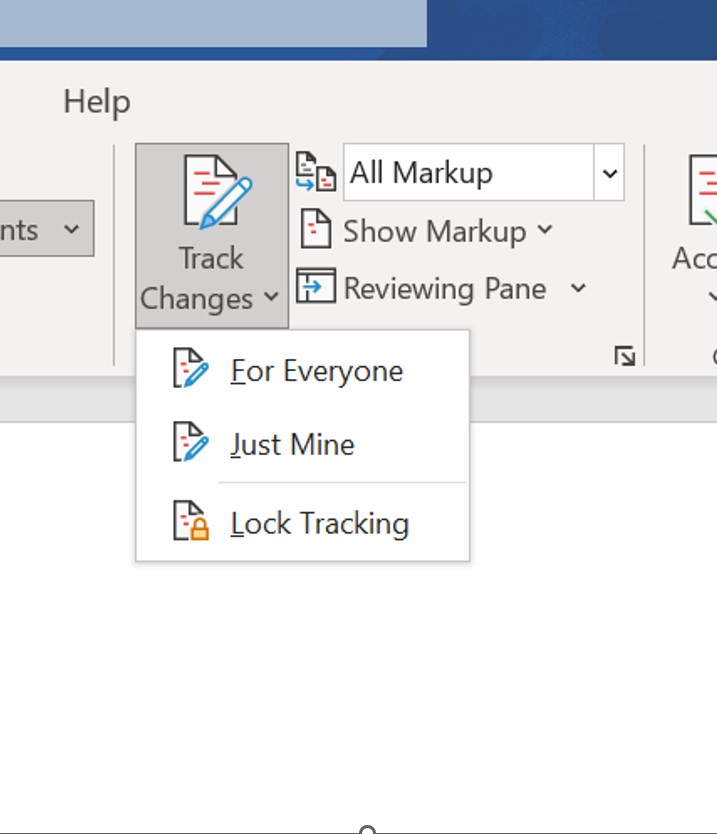Expand the Show Markup options chevron
The width and height of the screenshot is (717, 834).
point(545,231)
